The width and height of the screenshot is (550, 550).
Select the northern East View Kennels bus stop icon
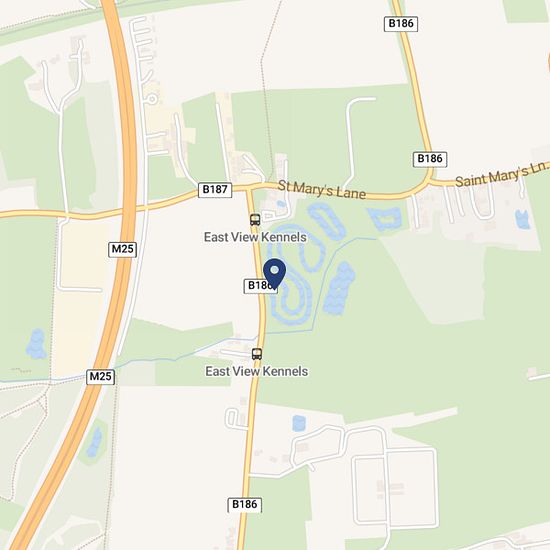coord(255,220)
